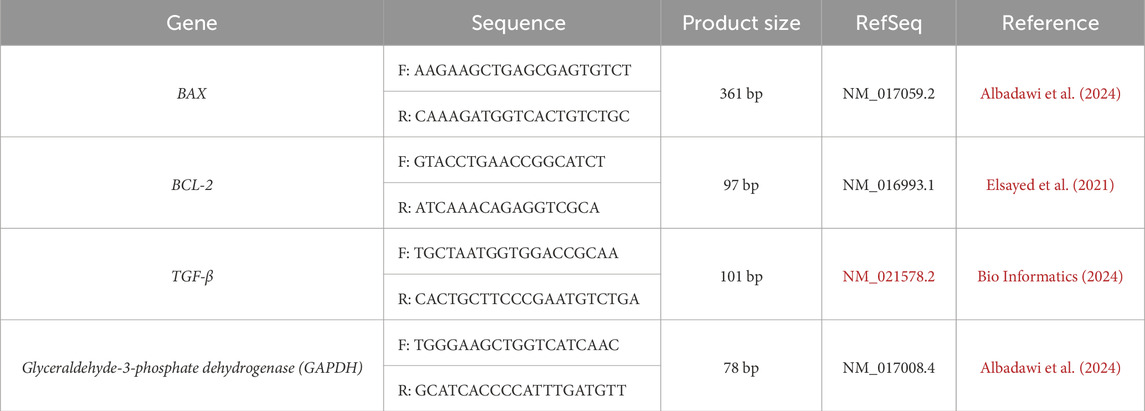The image size is (1145, 411).
Task: Select the Reference column header
Action: [1048, 23]
